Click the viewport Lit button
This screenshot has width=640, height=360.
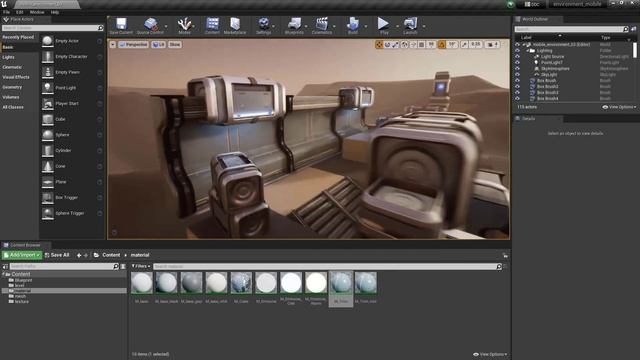point(158,44)
